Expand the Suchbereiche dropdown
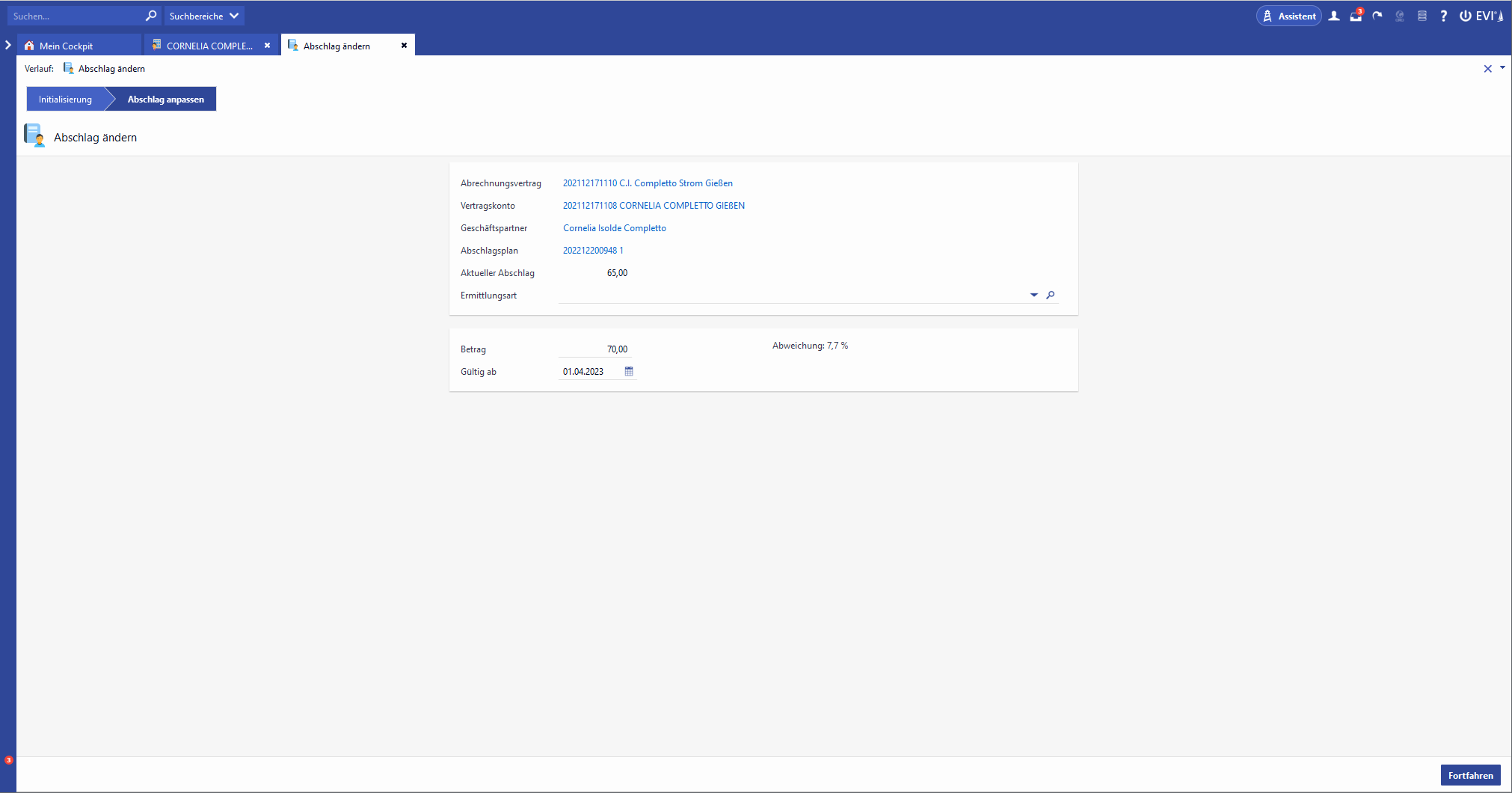 203,16
